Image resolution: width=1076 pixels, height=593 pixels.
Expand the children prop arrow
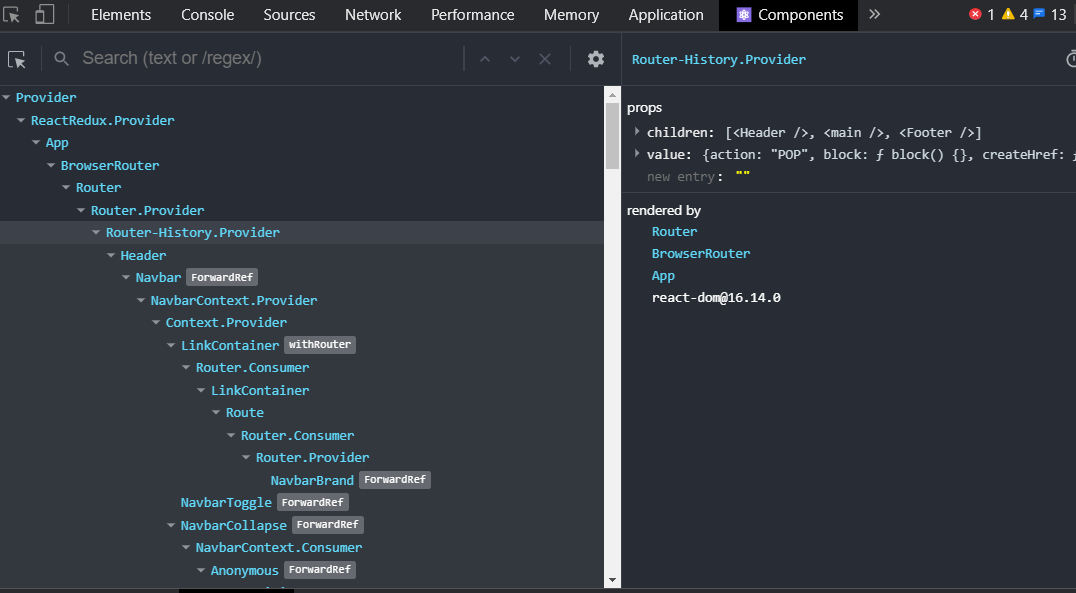click(637, 132)
